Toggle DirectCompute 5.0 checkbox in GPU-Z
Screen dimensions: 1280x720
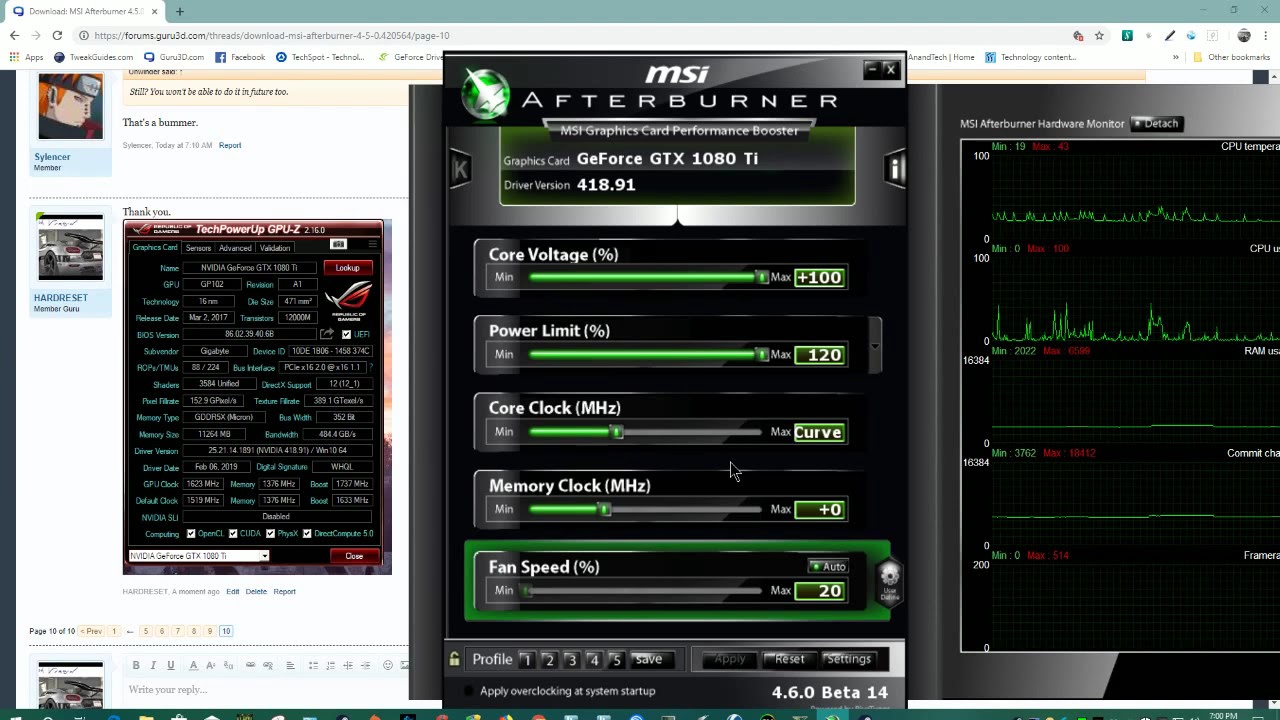point(307,533)
